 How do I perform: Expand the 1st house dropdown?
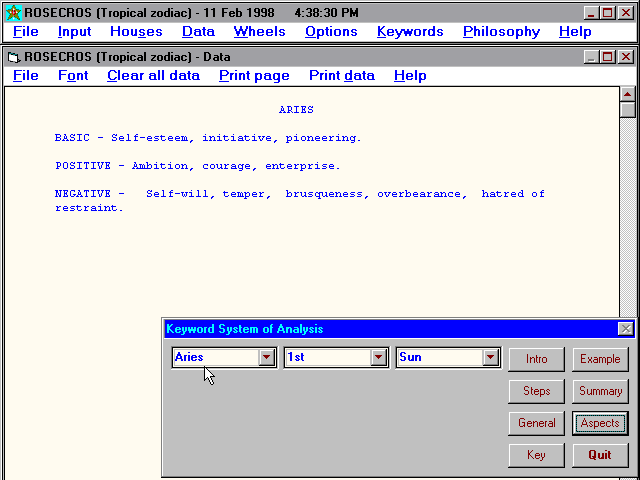tap(378, 357)
